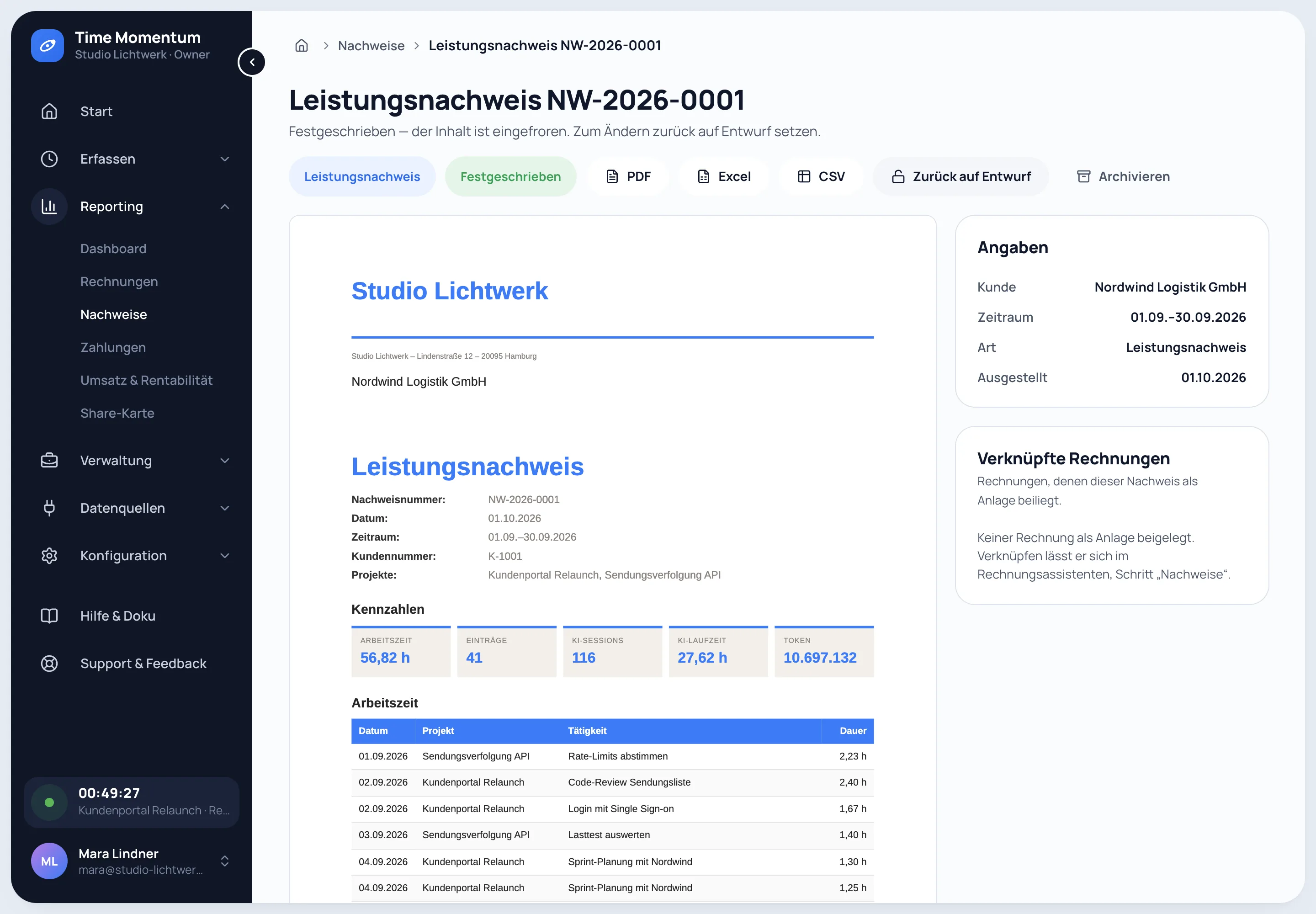The image size is (1316, 914).
Task: Click the home icon in the breadcrumb
Action: [302, 45]
